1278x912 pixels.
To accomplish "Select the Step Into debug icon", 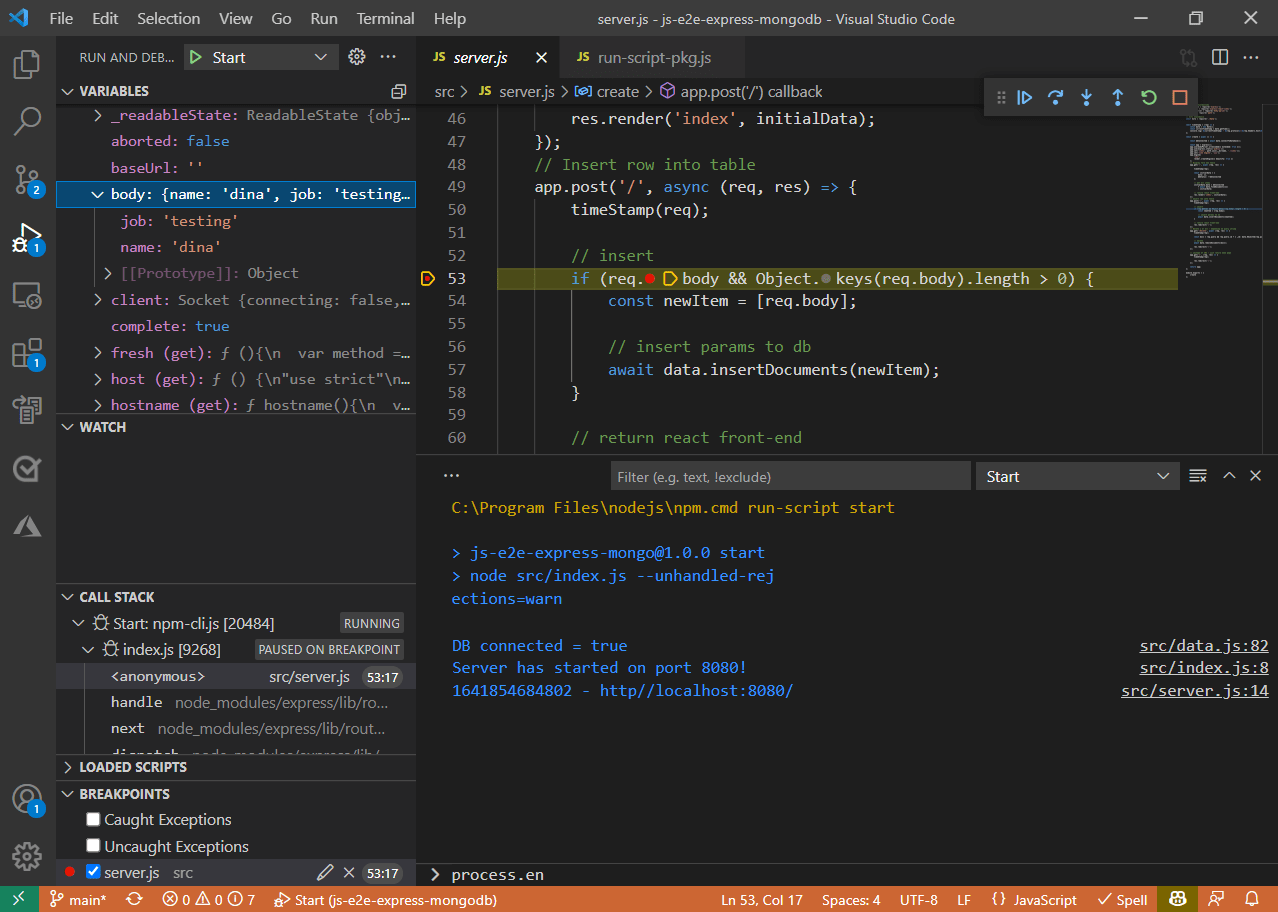I will coord(1086,97).
